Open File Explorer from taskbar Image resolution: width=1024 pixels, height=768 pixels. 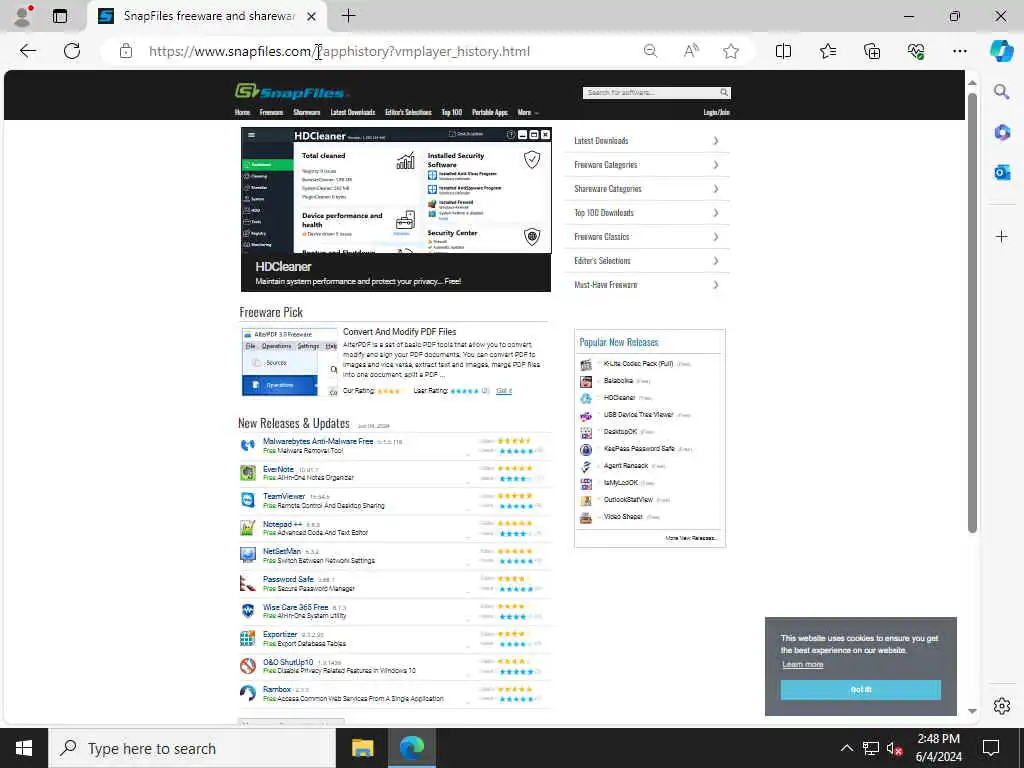pos(362,748)
